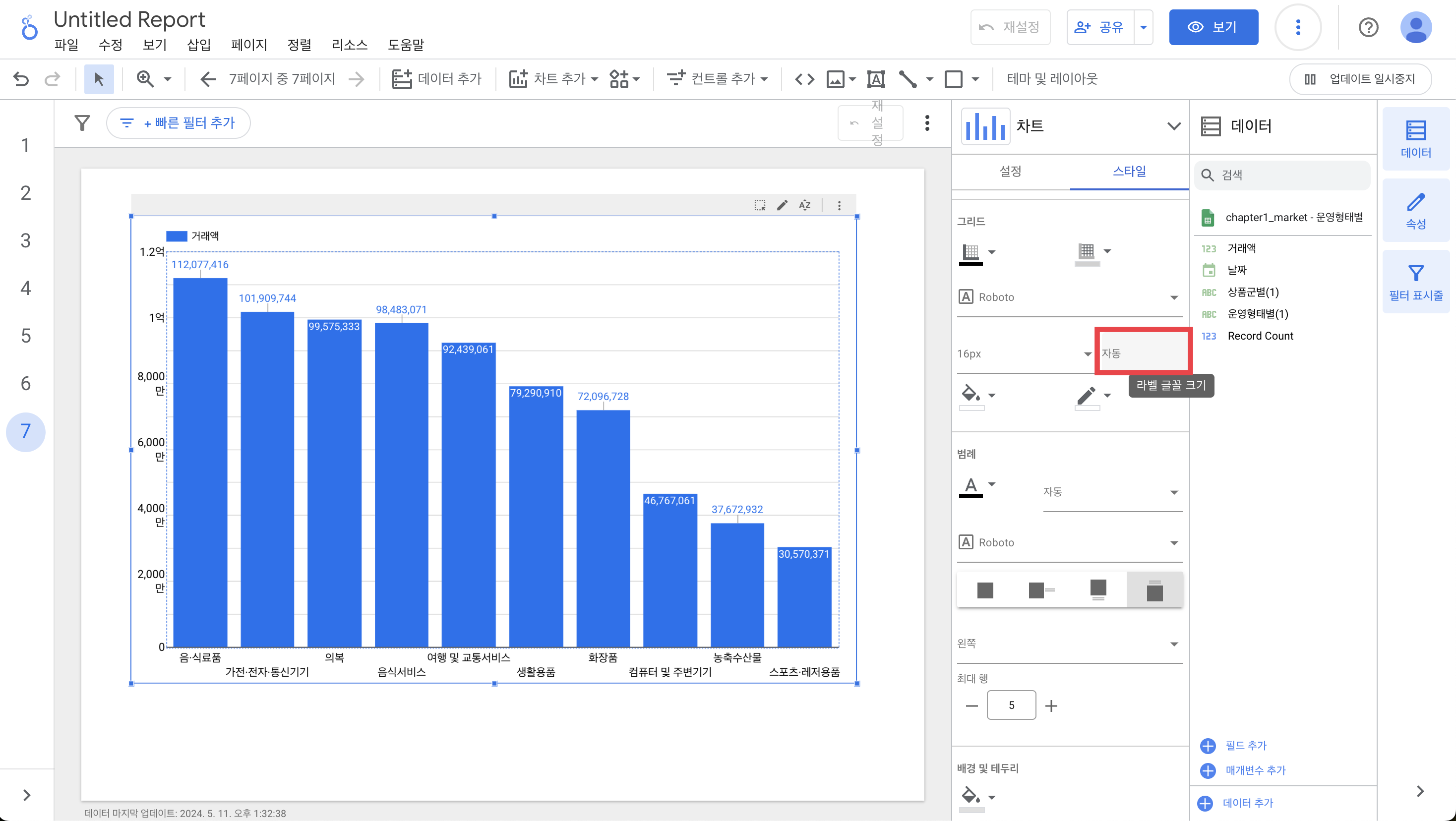
Task: Increase 최대 행 with plus stepper
Action: click(x=1051, y=705)
